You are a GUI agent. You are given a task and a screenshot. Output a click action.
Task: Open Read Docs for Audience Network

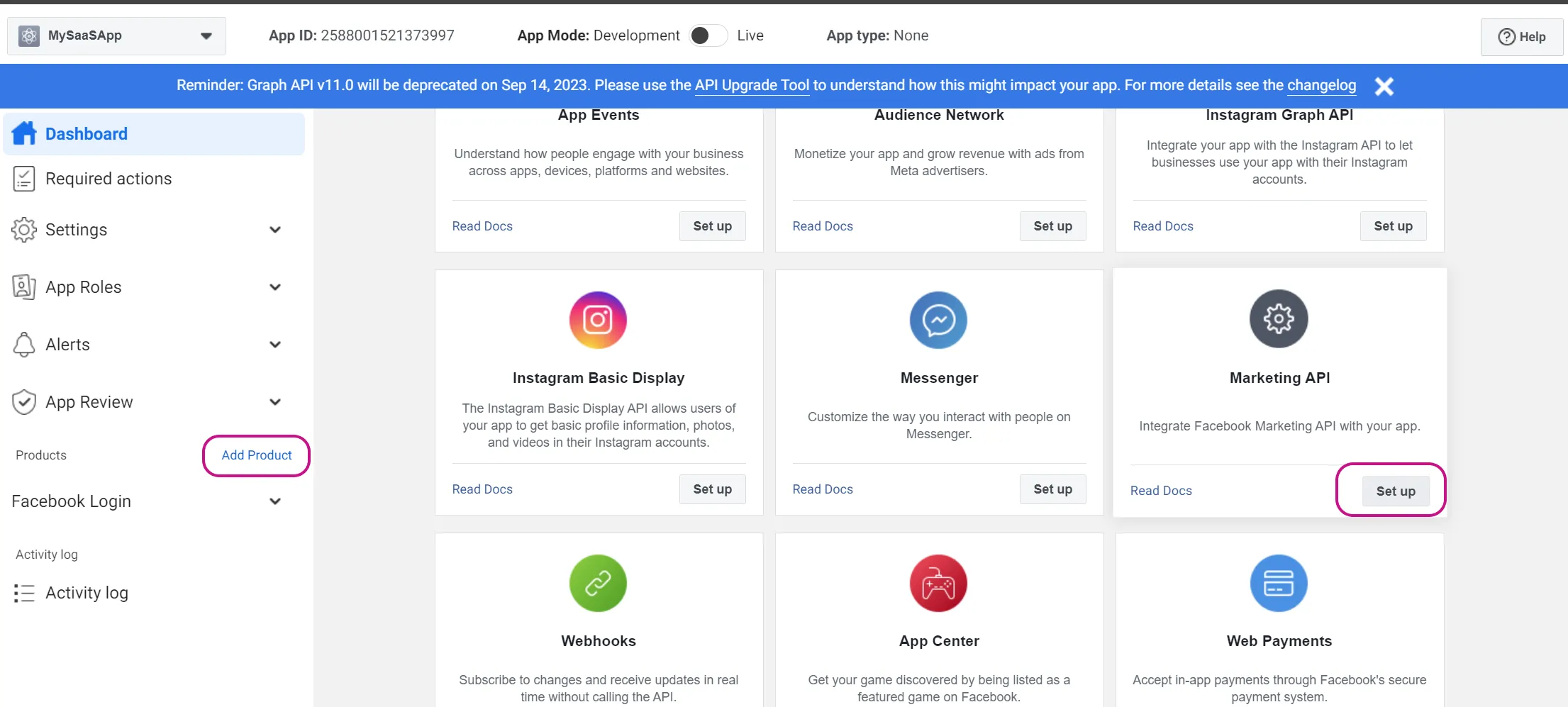tap(823, 226)
